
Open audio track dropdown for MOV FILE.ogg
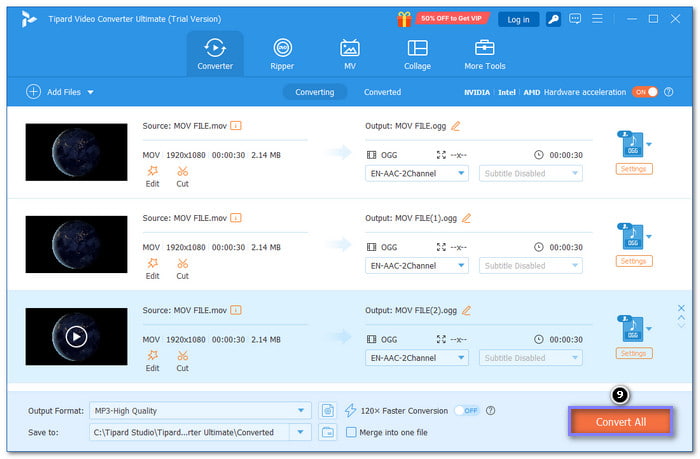417,173
